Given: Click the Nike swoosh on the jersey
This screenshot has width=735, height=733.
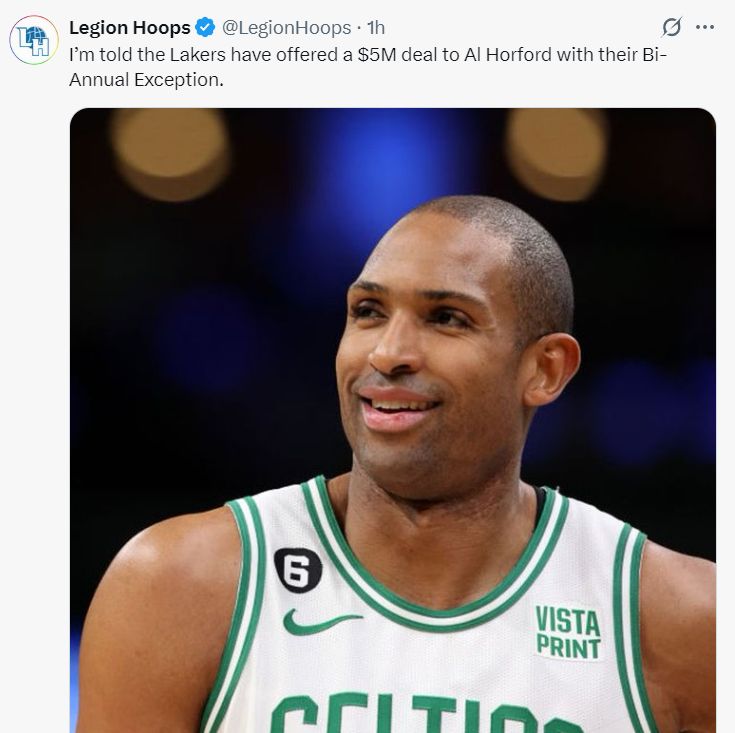Looking at the screenshot, I should coord(322,622).
